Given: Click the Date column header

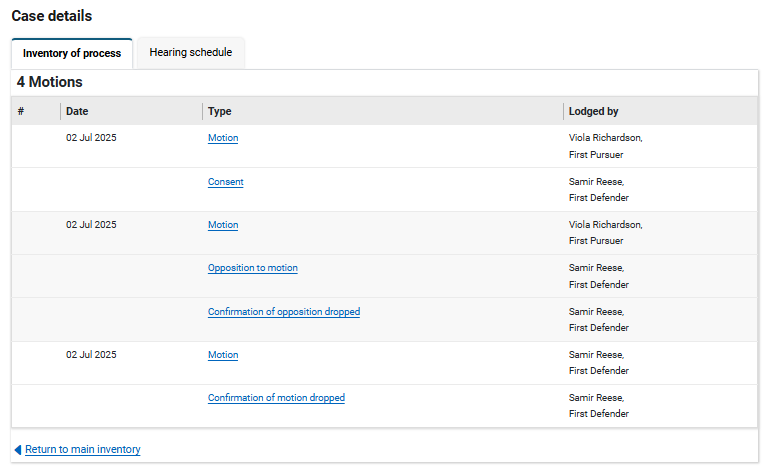Looking at the screenshot, I should 77,111.
